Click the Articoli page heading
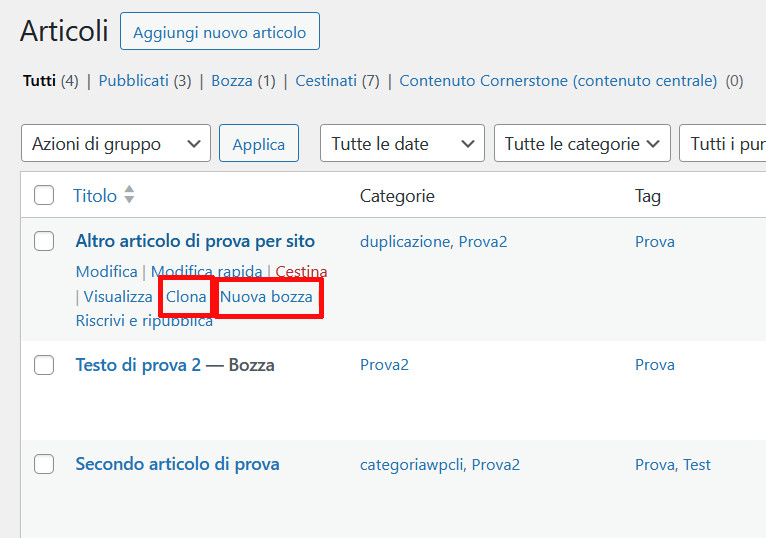The width and height of the screenshot is (766, 538). [x=64, y=31]
